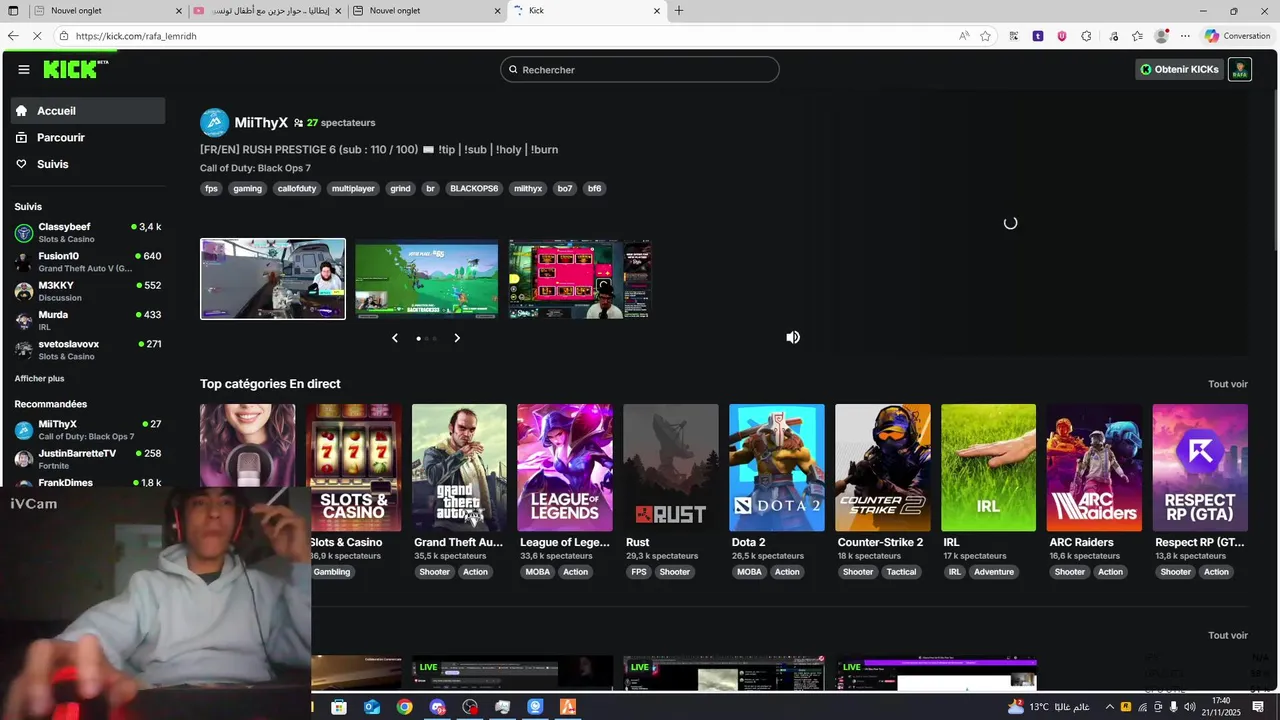The height and width of the screenshot is (720, 1280).
Task: Select third featured stream thumbnail
Action: pyautogui.click(x=580, y=280)
